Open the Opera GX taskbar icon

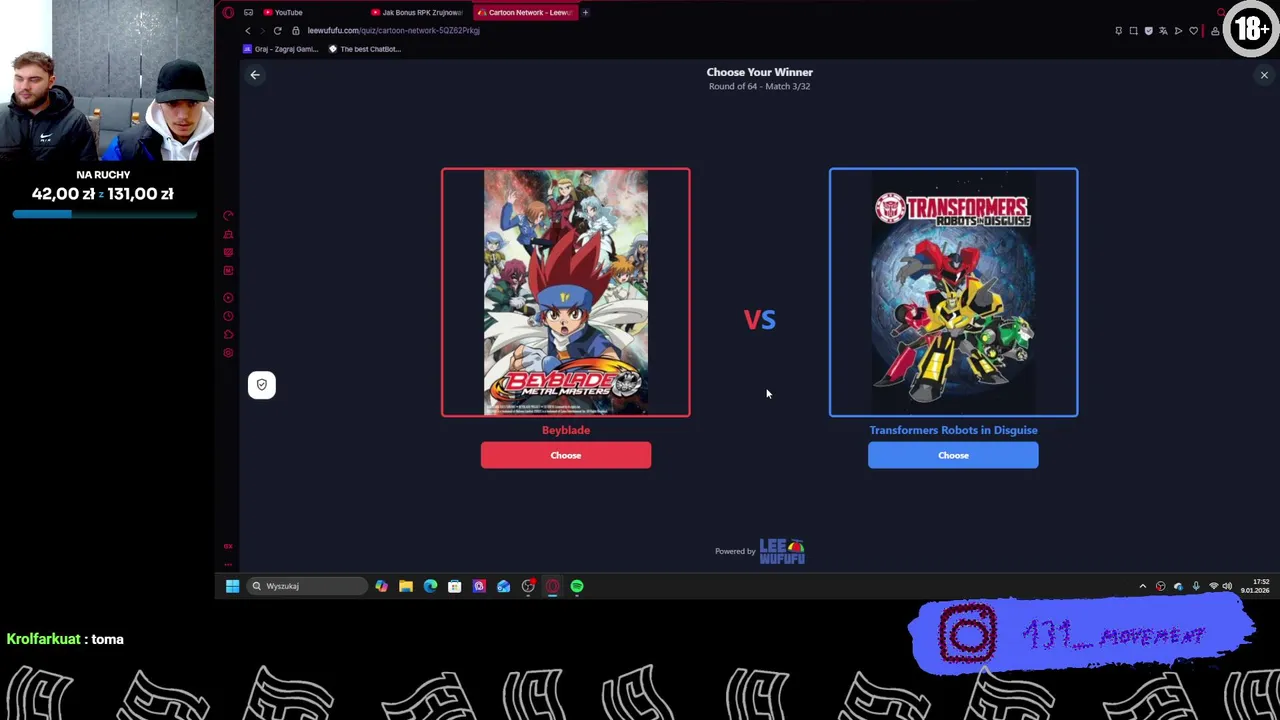tap(552, 586)
